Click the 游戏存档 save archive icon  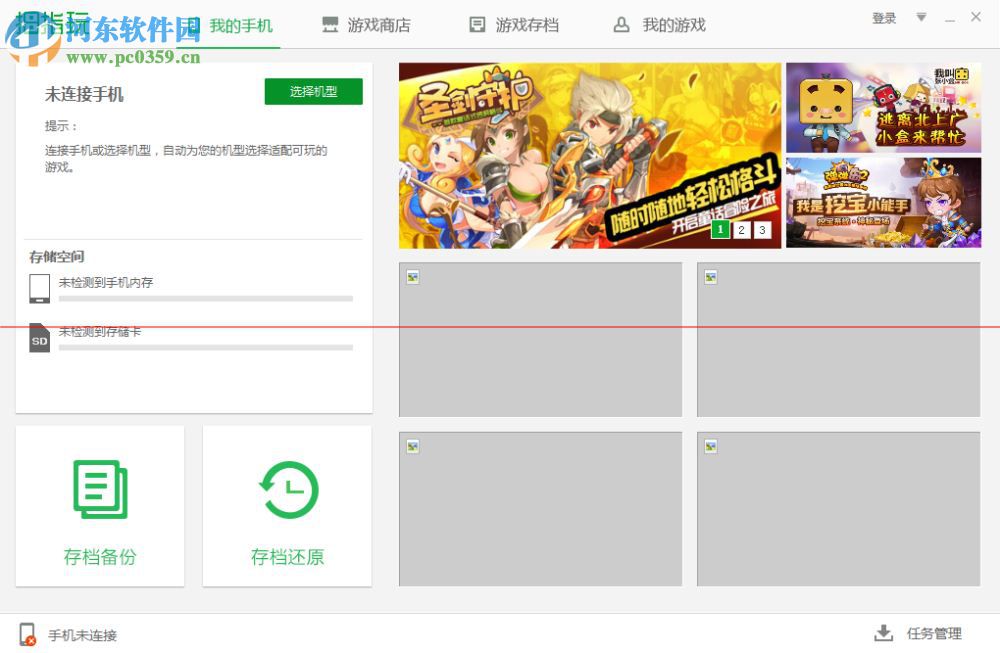477,24
